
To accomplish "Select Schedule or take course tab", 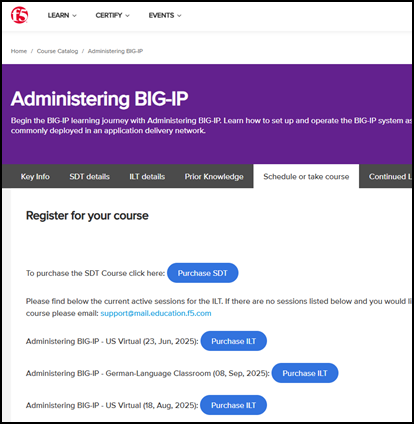I will point(306,176).
